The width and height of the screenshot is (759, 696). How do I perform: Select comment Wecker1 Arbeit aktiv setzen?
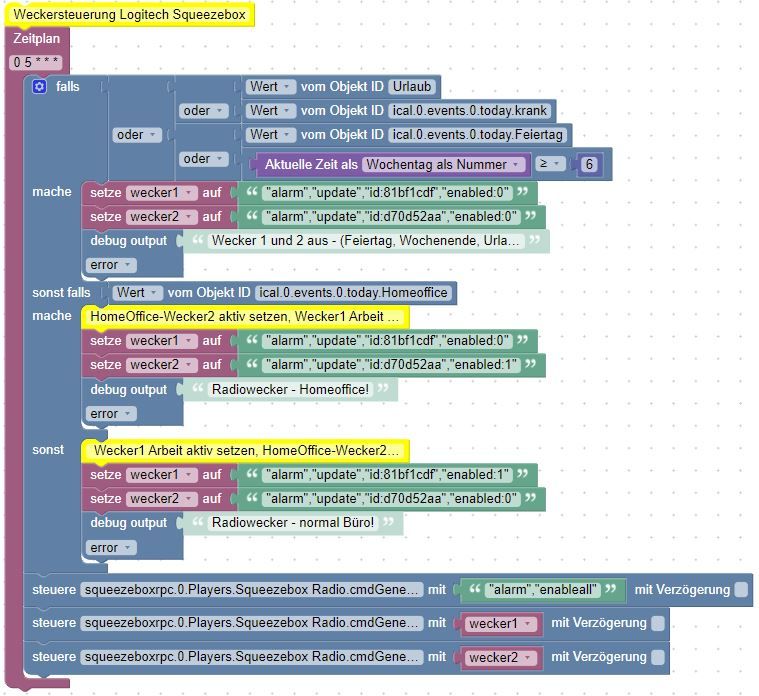pos(245,451)
